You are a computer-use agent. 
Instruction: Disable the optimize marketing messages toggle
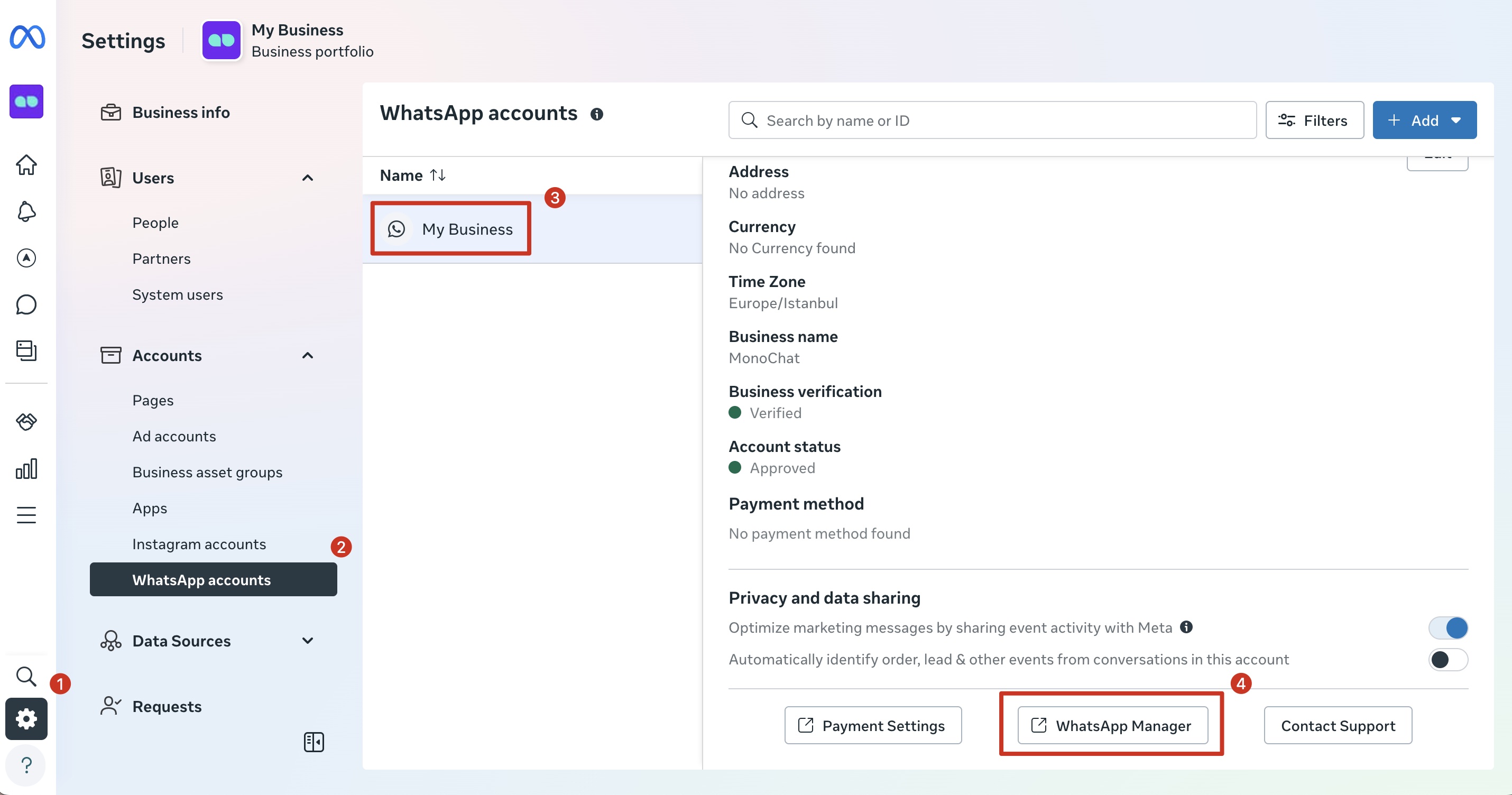(1448, 628)
